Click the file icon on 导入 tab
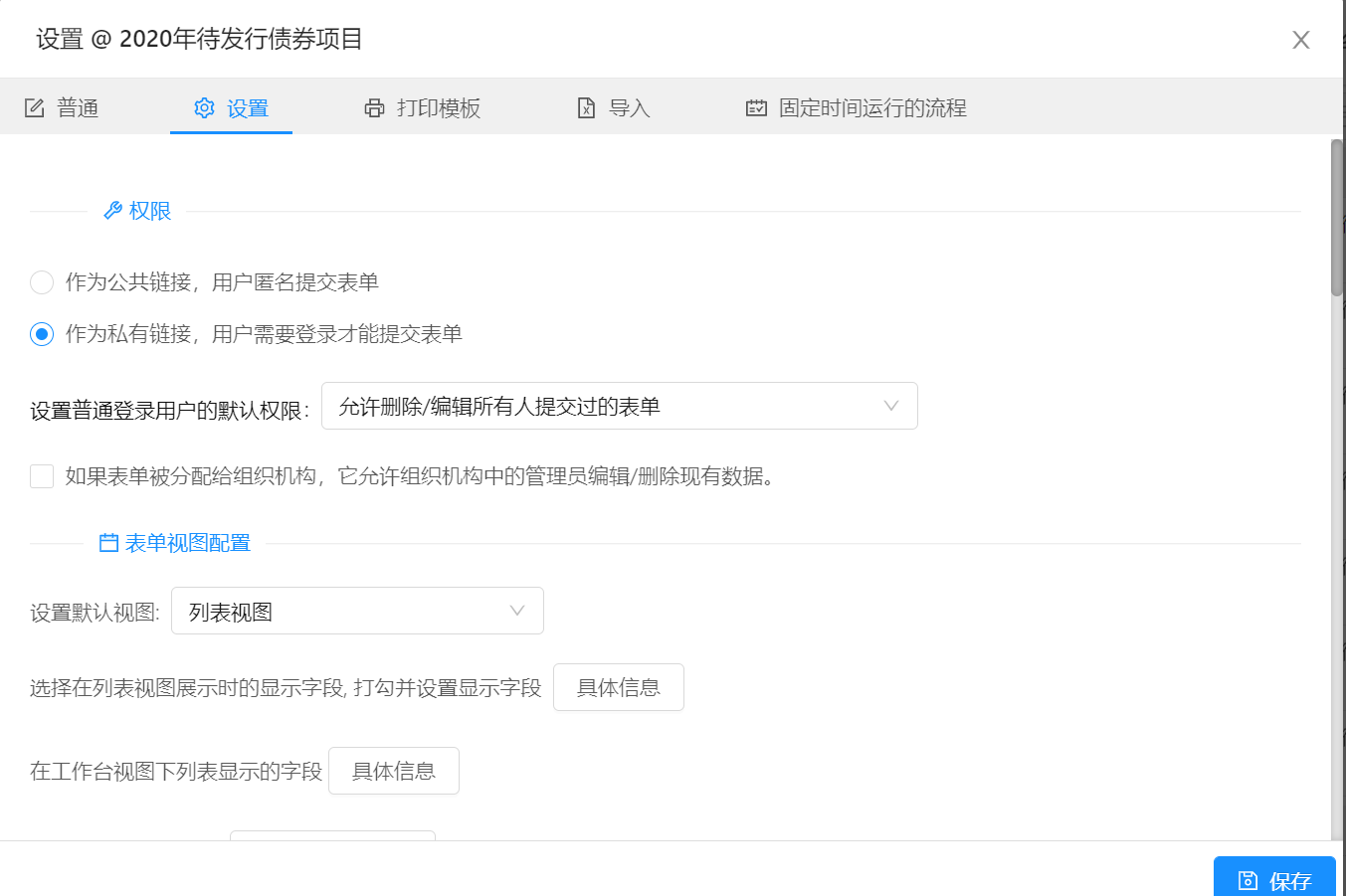The height and width of the screenshot is (896, 1346). pyautogui.click(x=587, y=107)
